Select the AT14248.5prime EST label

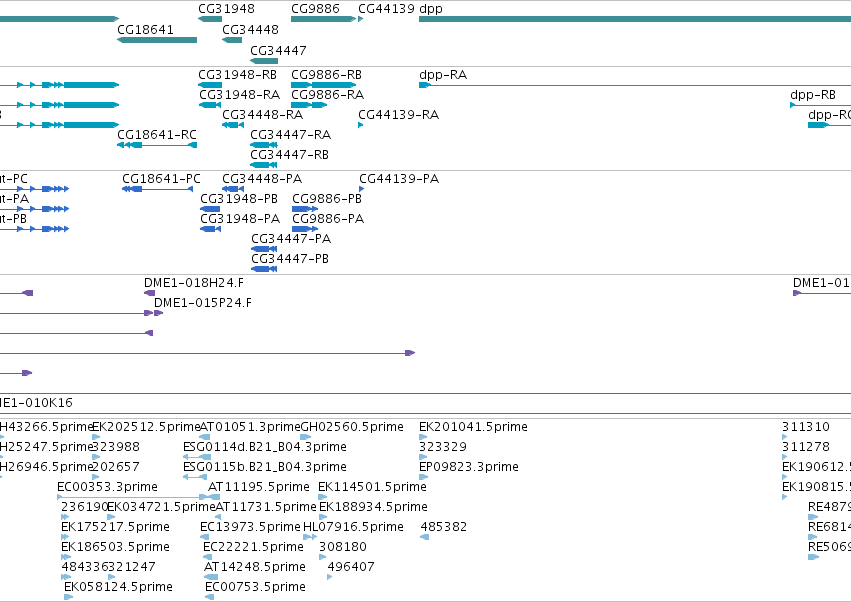point(255,567)
